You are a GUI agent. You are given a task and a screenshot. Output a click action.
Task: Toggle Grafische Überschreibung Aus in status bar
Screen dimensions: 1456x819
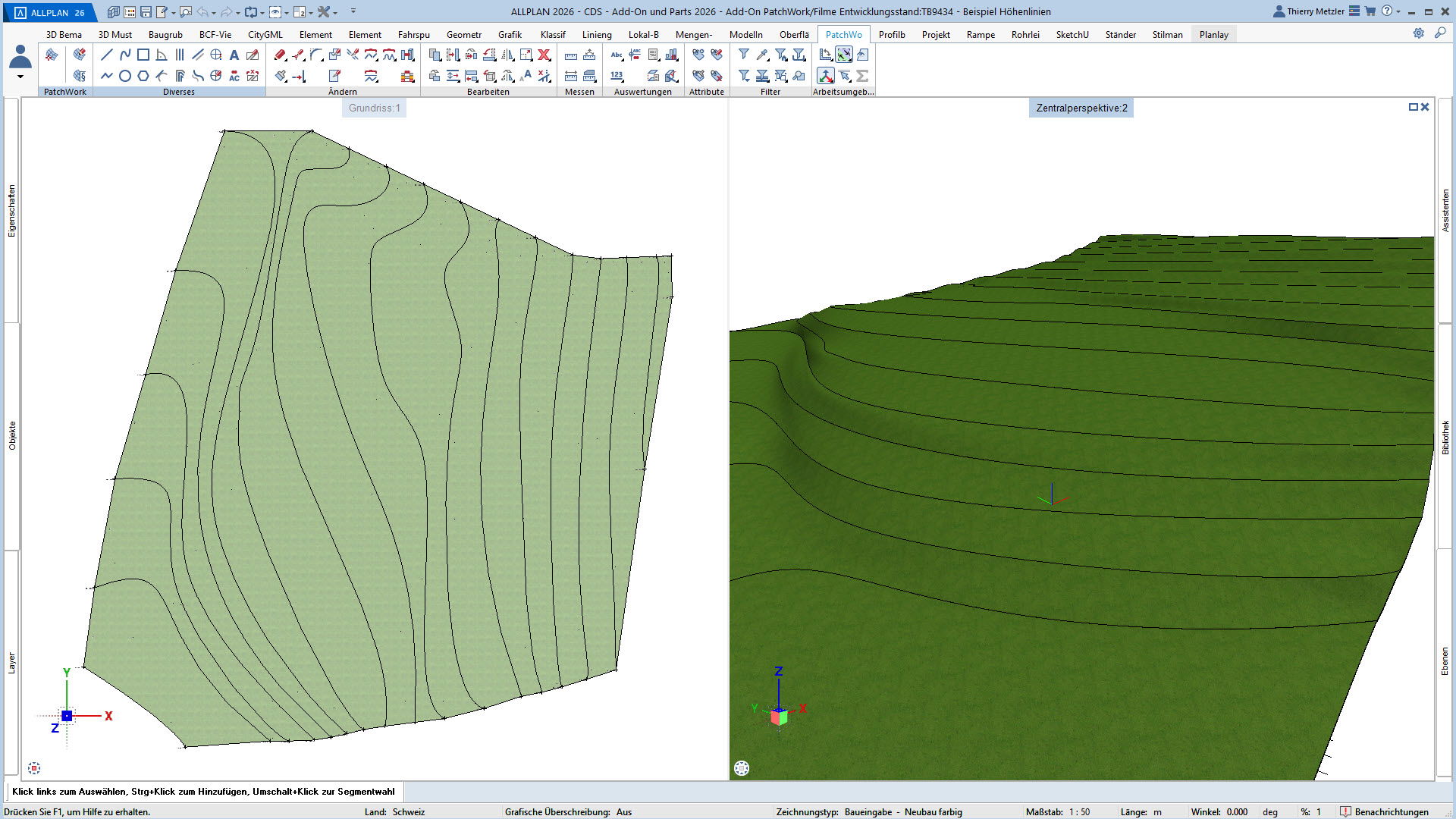pyautogui.click(x=623, y=811)
